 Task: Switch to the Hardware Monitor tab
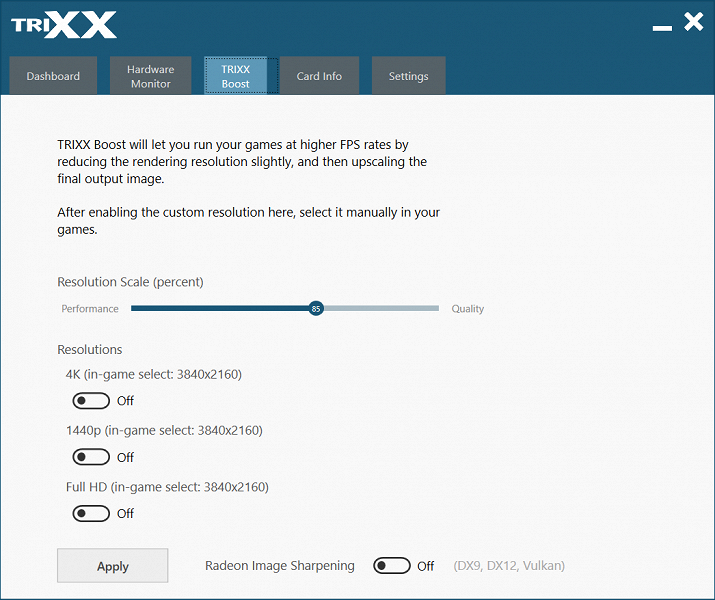150,76
